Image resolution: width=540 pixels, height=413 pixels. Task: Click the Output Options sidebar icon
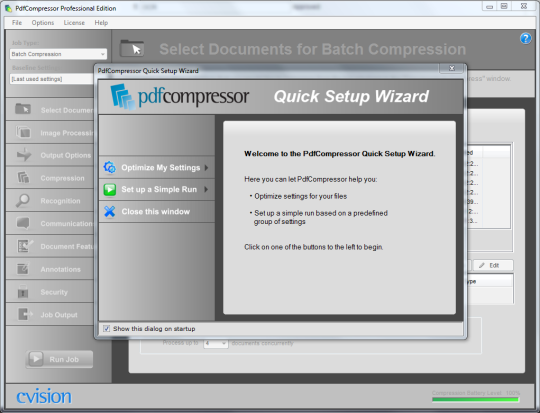(23, 155)
